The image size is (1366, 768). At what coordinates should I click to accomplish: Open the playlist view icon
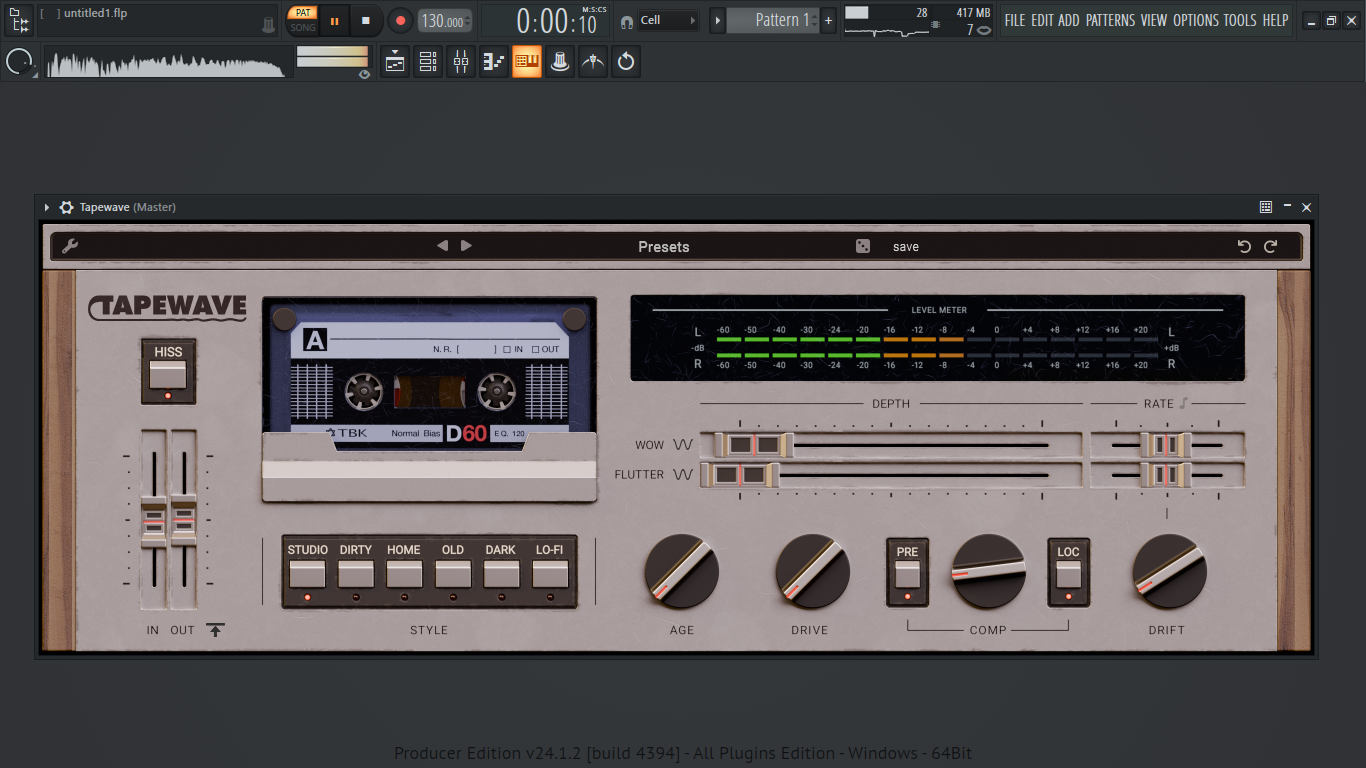point(395,62)
